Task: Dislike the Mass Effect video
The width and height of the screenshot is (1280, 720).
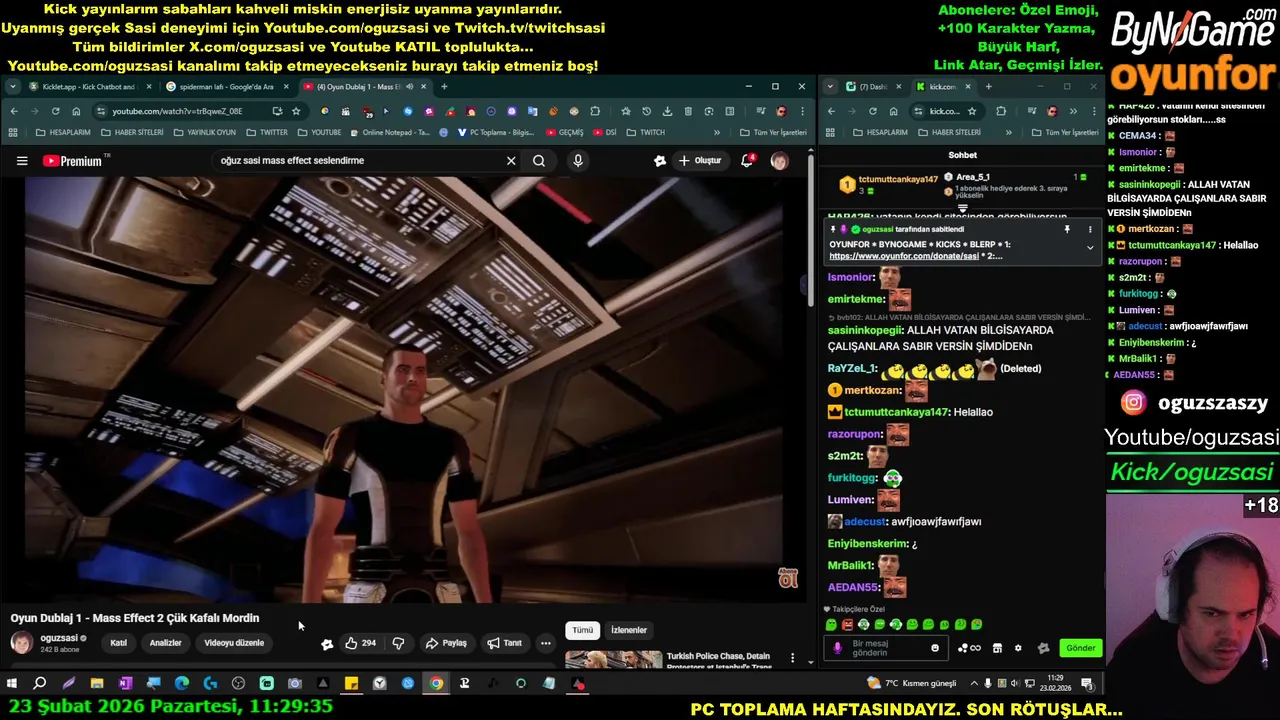Action: point(398,643)
